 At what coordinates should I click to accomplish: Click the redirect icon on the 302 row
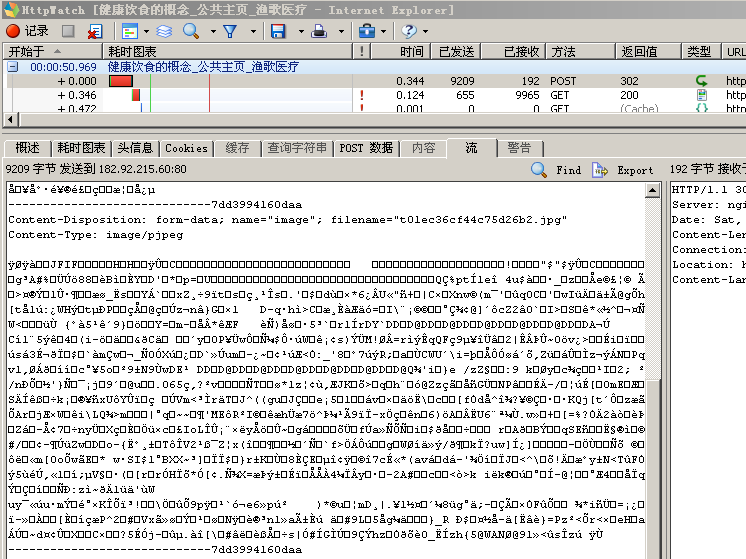click(702, 81)
